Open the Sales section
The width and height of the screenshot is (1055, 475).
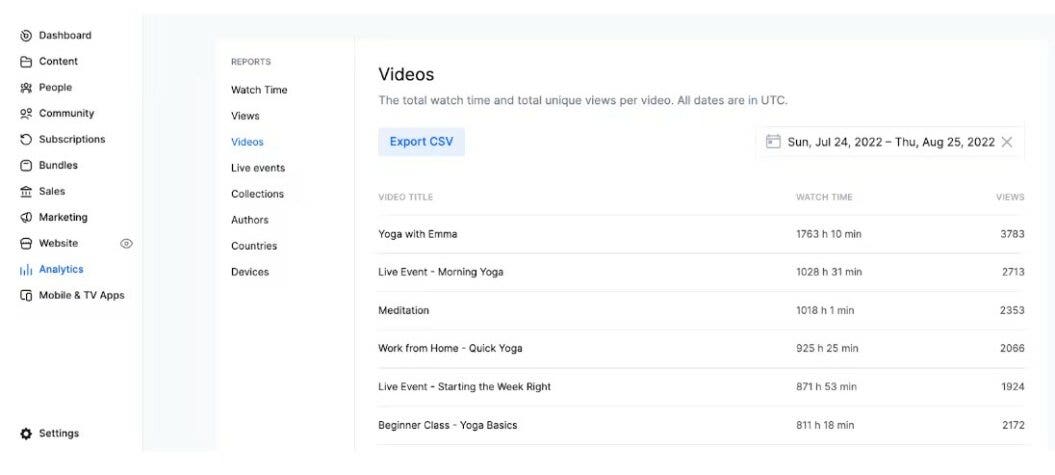pyautogui.click(x=52, y=191)
